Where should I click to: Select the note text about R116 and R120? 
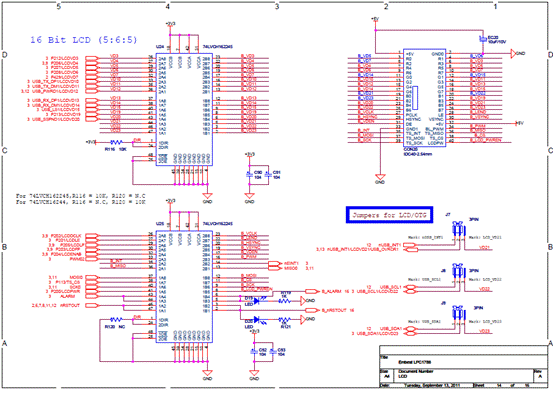[x=81, y=199]
